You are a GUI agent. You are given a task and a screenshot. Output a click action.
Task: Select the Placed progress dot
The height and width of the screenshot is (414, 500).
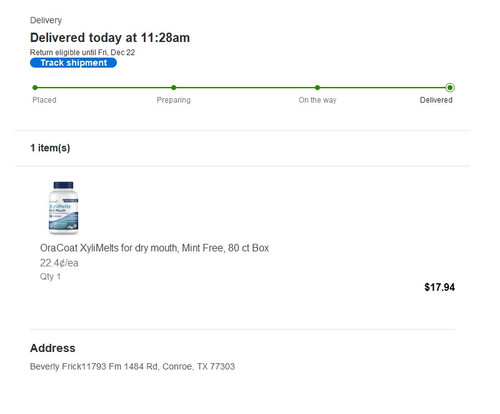tap(35, 88)
